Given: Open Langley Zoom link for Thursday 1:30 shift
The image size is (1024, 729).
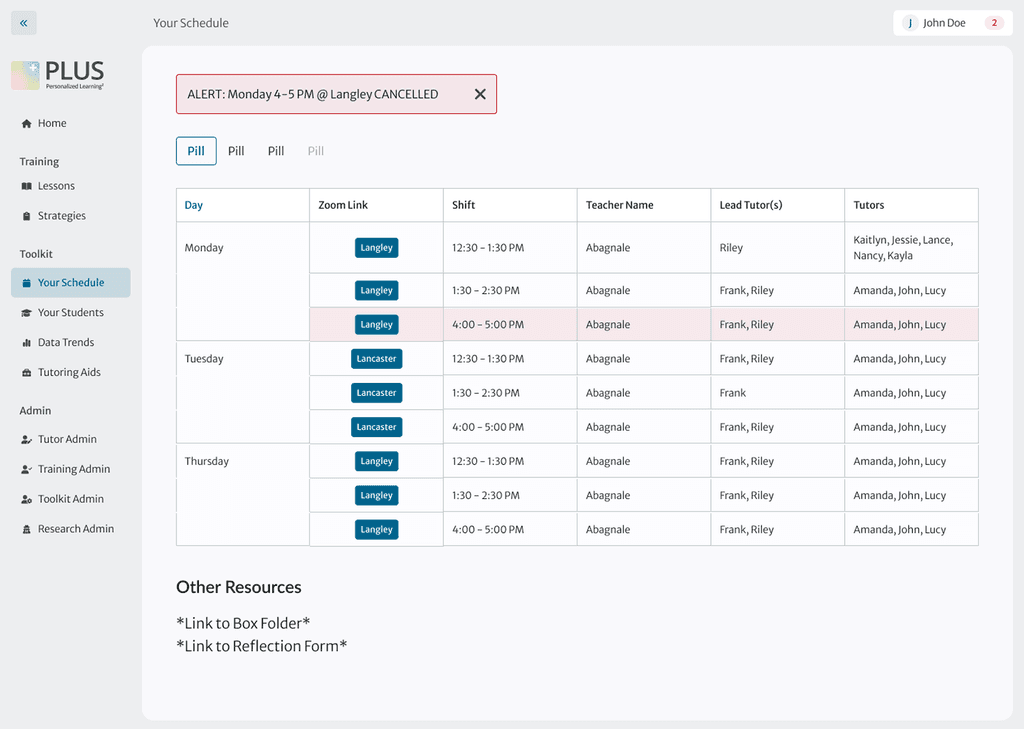Looking at the screenshot, I should pyautogui.click(x=376, y=495).
